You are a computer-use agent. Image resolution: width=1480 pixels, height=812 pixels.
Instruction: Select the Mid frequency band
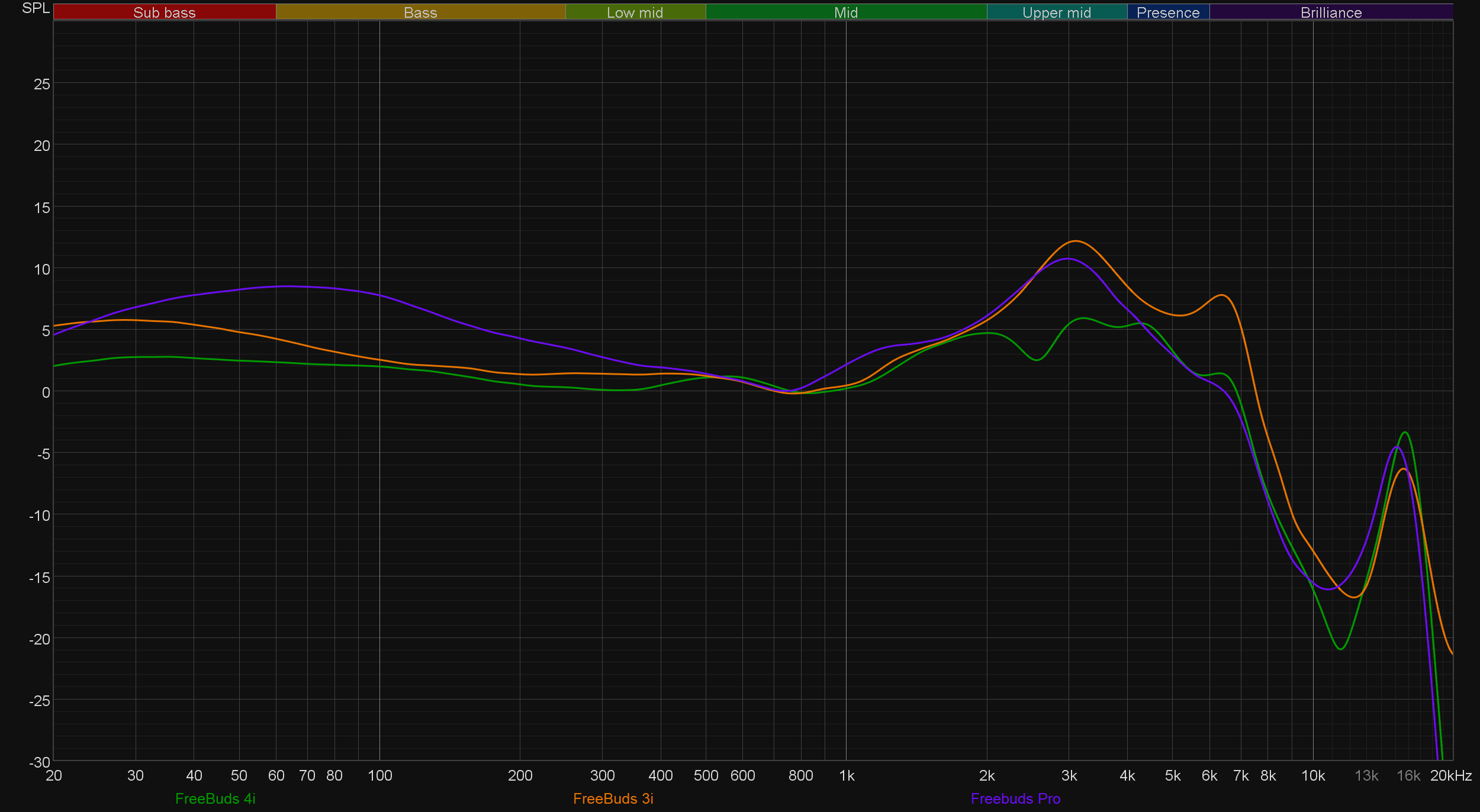click(845, 12)
